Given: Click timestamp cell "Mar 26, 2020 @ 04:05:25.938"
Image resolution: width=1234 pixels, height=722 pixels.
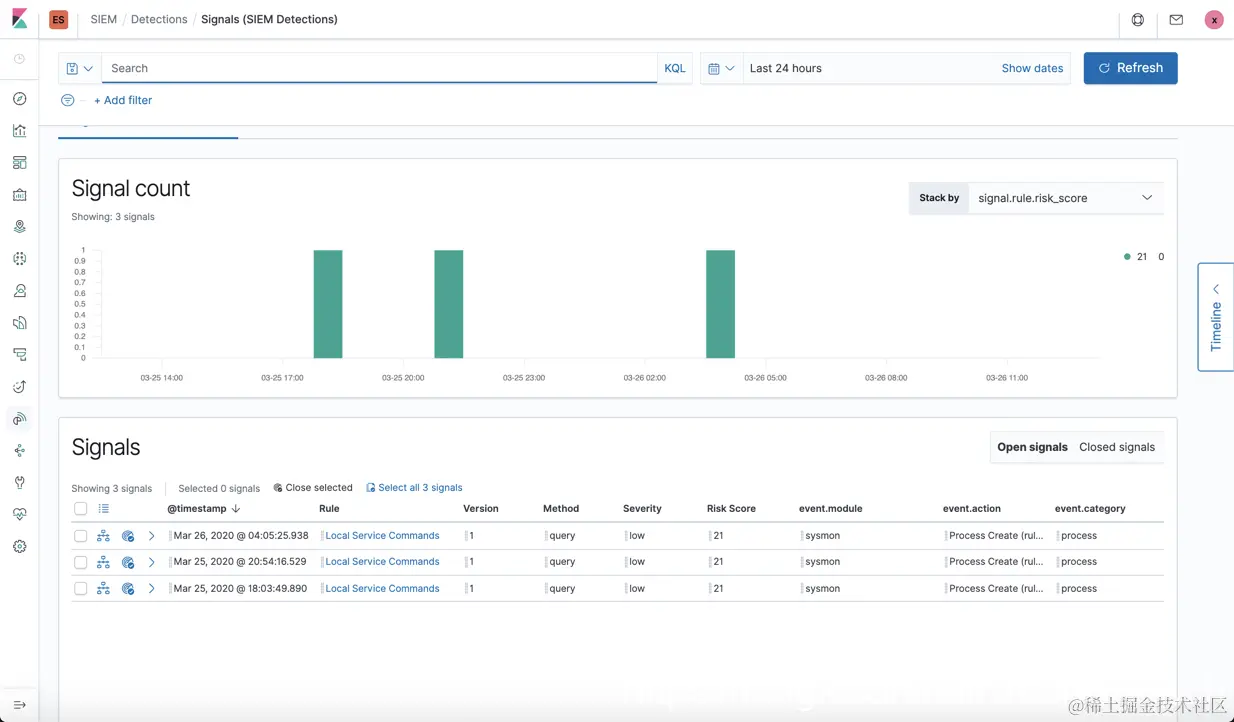Looking at the screenshot, I should [x=241, y=536].
